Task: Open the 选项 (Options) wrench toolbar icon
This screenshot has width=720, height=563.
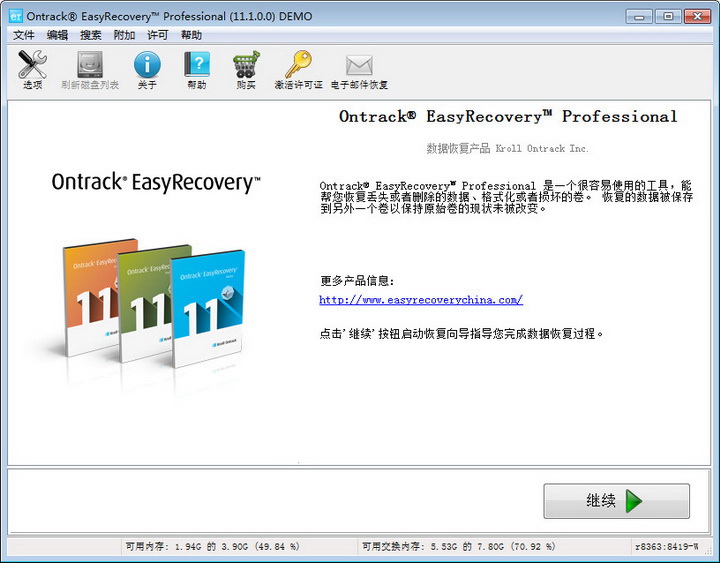Action: click(33, 69)
